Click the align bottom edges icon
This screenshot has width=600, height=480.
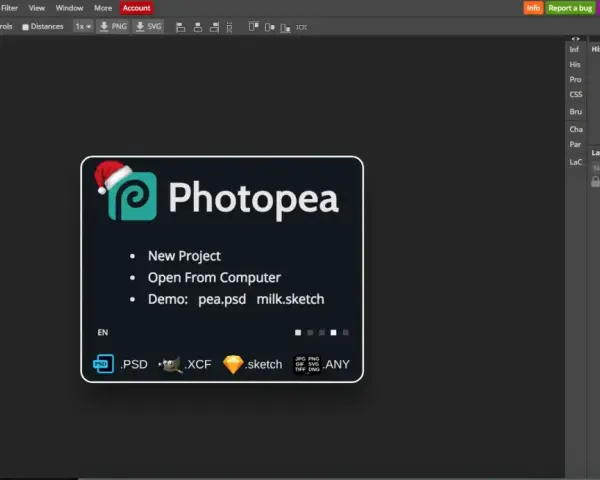(285, 28)
